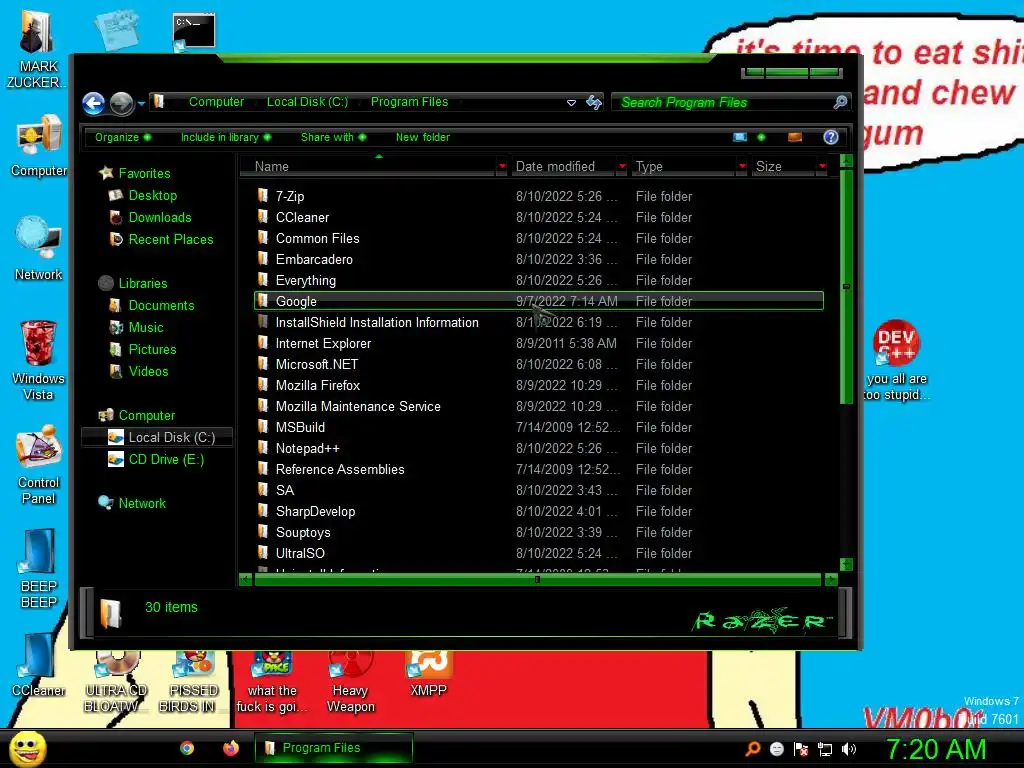The image size is (1024, 768).
Task: Select Videos library
Action: [x=148, y=371]
